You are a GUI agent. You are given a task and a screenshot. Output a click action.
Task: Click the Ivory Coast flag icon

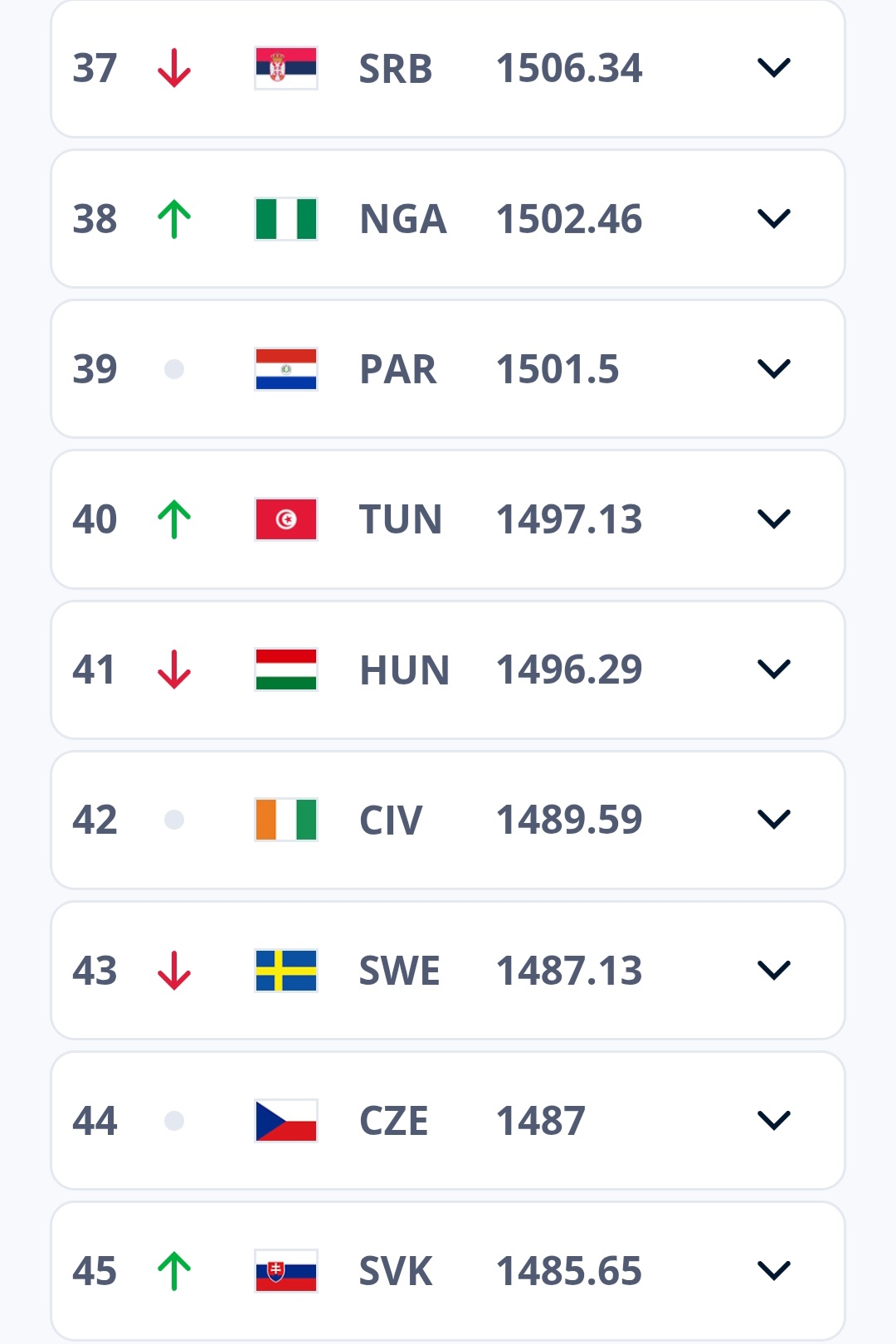pyautogui.click(x=286, y=820)
